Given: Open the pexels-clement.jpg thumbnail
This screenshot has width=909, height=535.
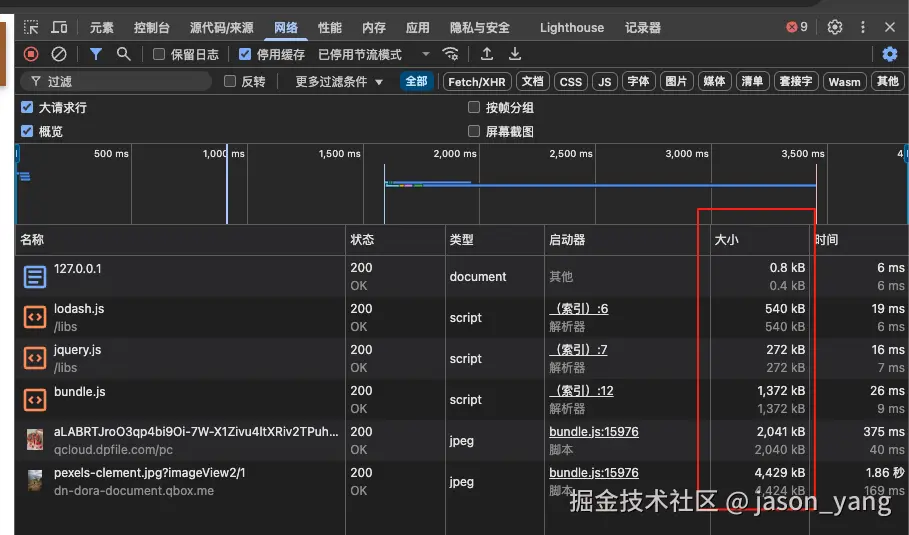Looking at the screenshot, I should tap(35, 481).
